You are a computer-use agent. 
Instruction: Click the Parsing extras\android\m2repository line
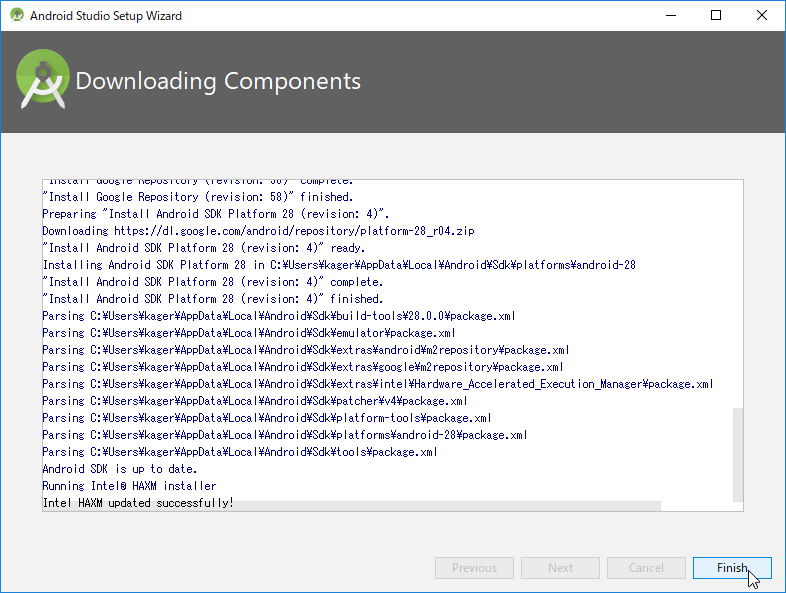[306, 349]
